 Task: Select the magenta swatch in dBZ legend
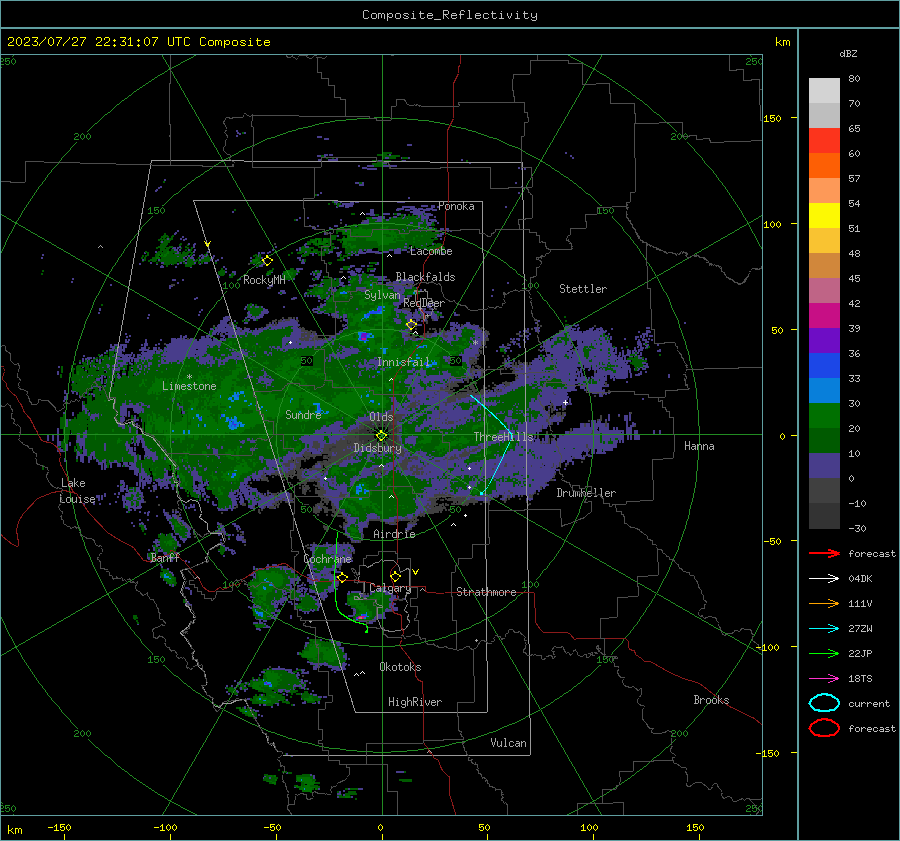[824, 315]
